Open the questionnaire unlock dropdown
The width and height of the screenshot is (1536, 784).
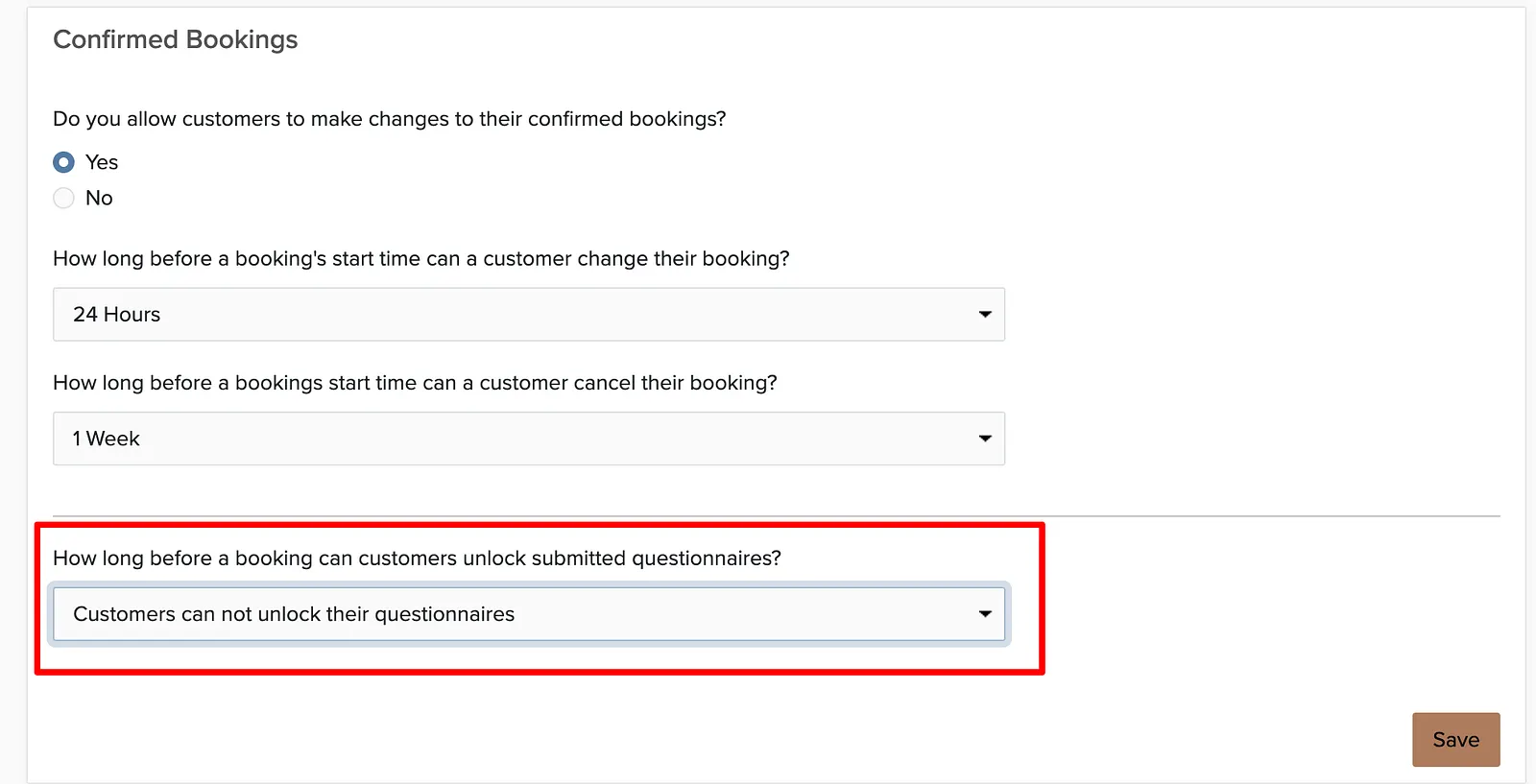coord(529,614)
